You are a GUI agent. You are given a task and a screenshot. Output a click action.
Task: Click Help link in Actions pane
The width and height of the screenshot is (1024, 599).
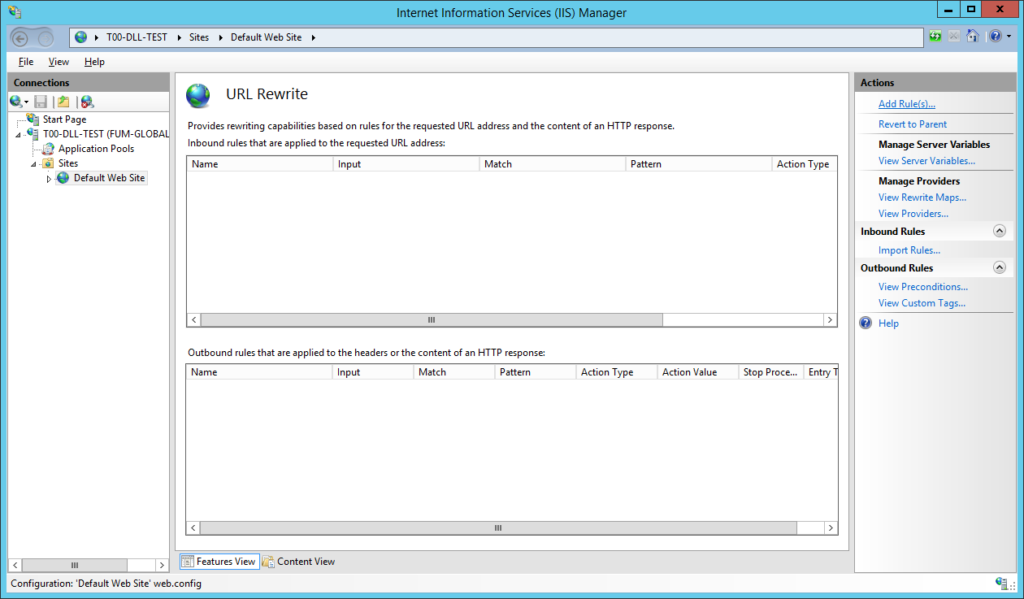click(x=888, y=323)
